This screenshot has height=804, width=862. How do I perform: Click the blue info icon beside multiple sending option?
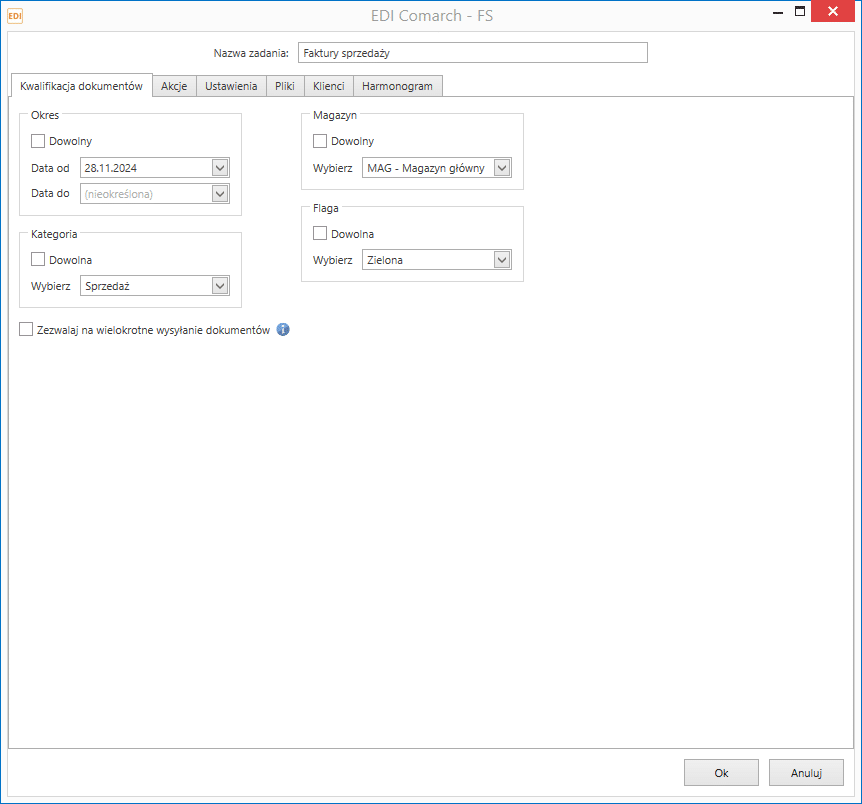tap(283, 329)
